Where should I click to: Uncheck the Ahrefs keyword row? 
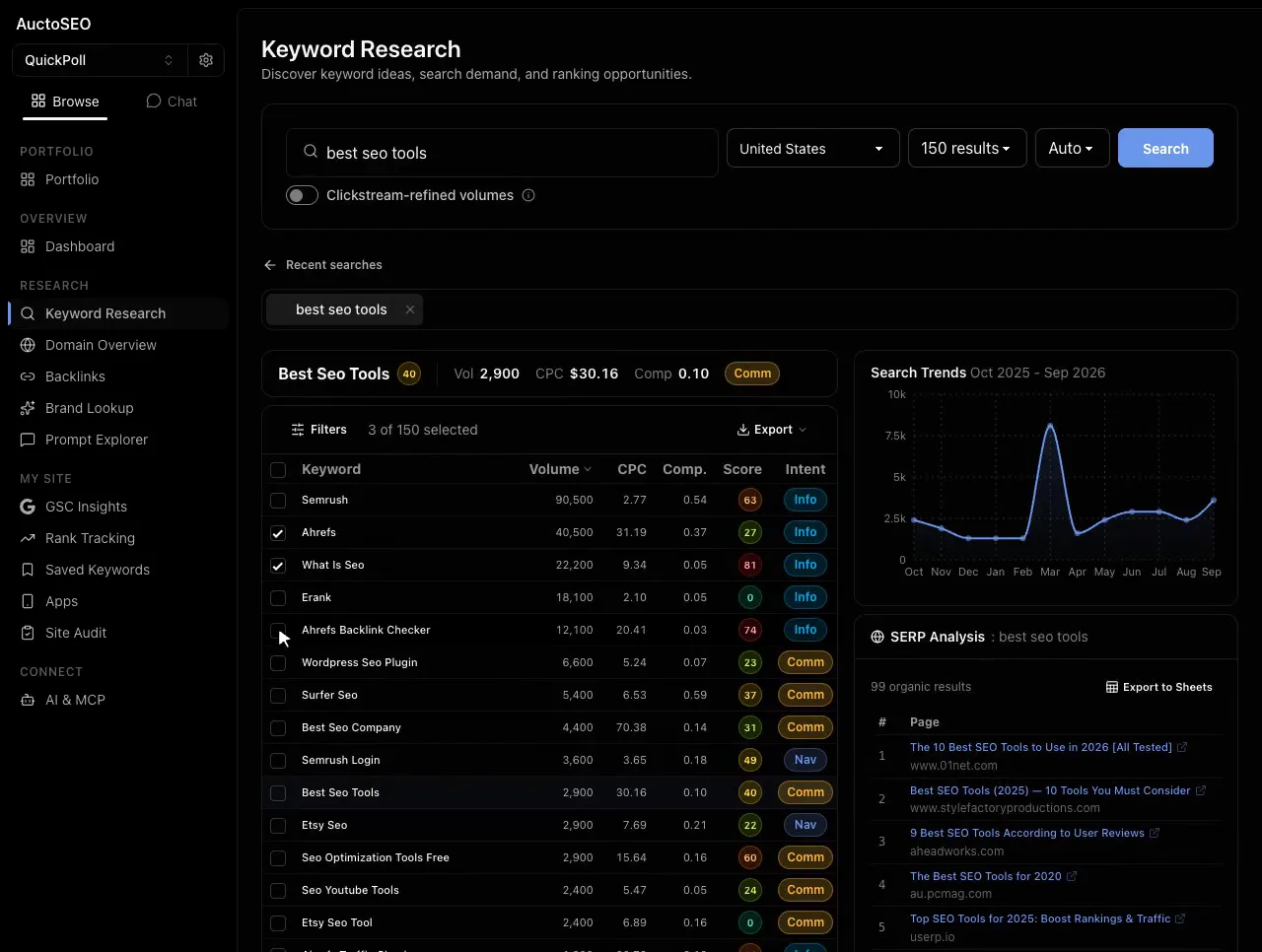point(278,533)
